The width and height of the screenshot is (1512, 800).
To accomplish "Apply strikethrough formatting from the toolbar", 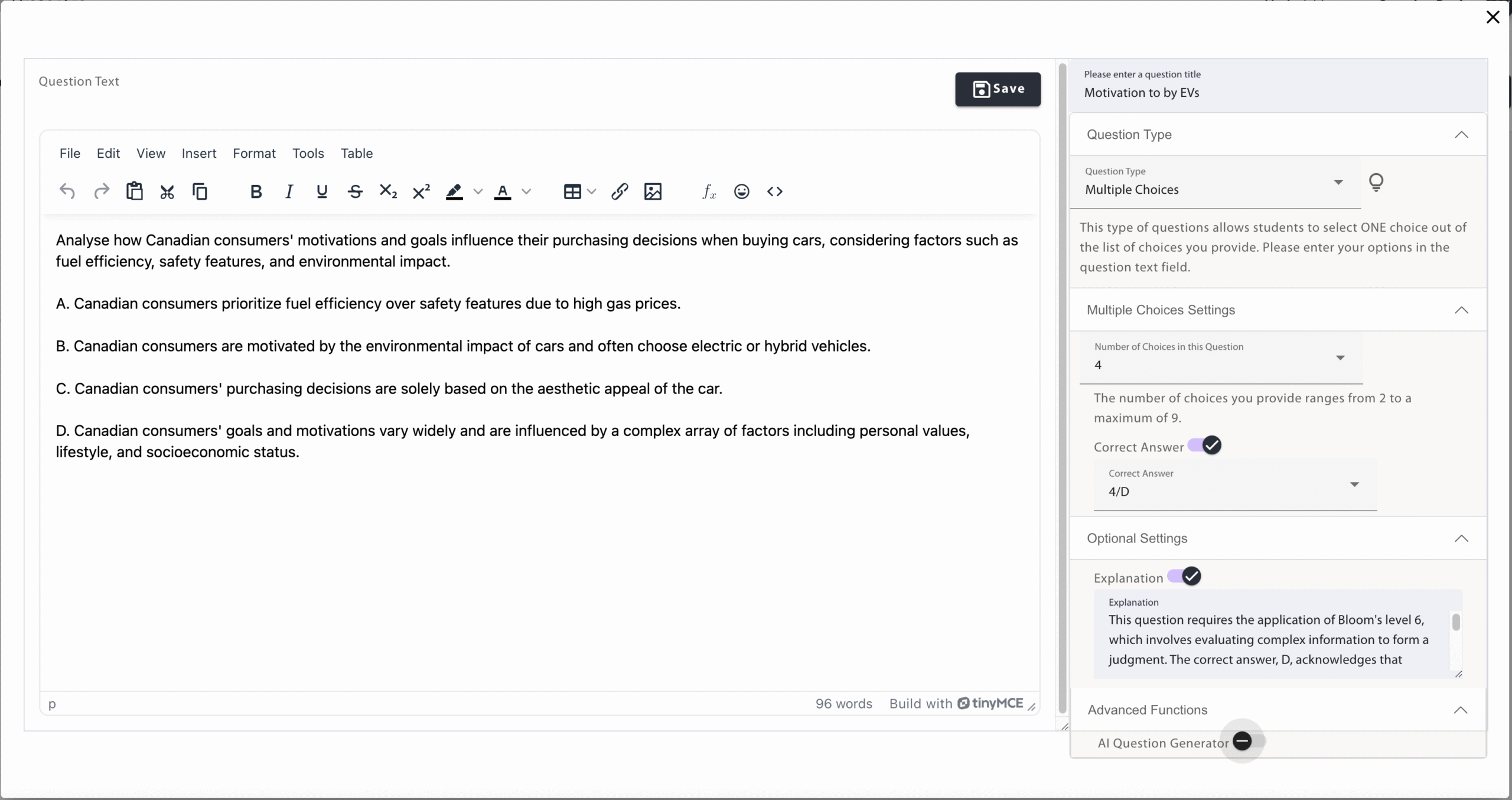I will (x=355, y=191).
